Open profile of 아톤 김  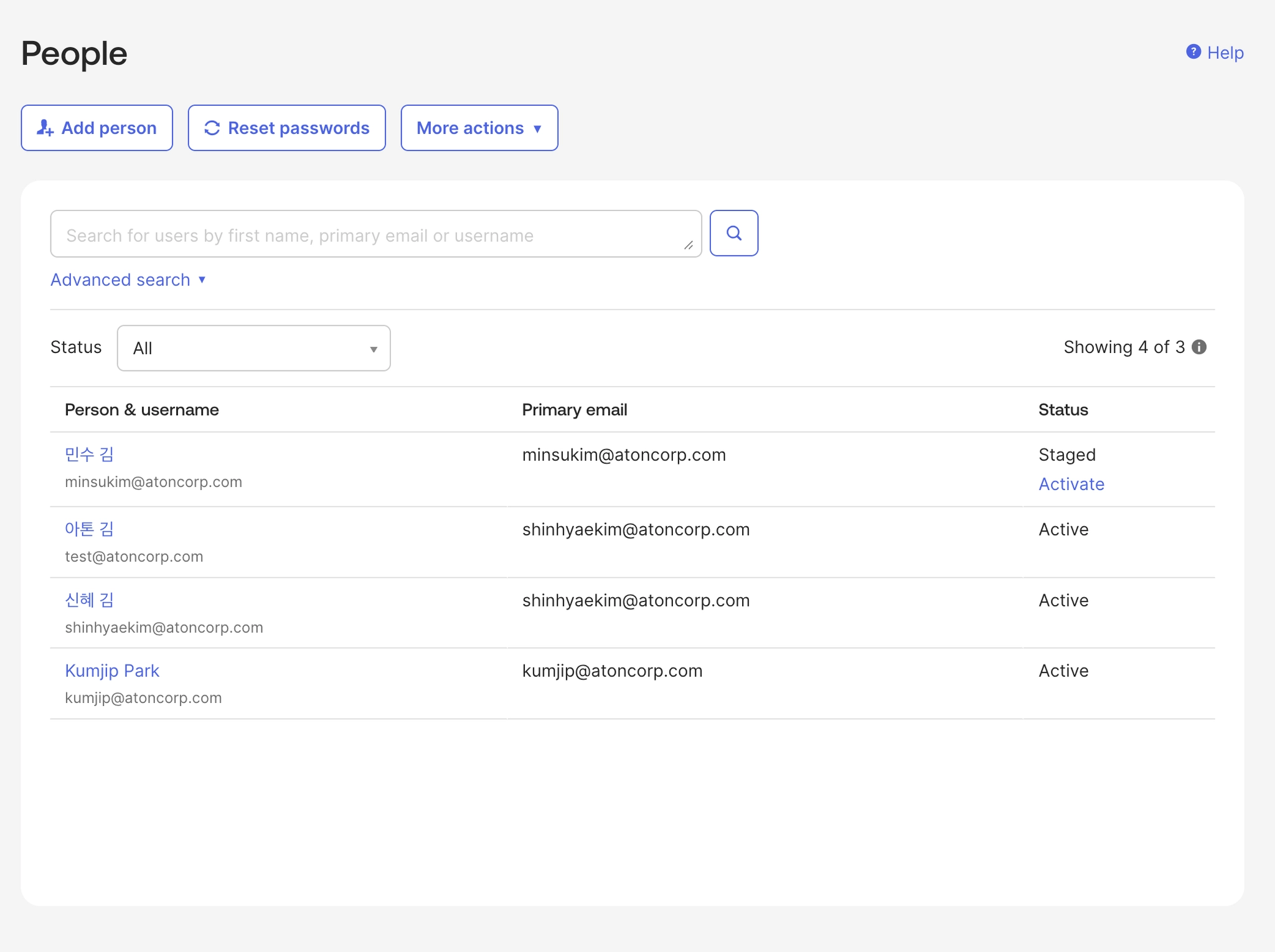coord(89,529)
